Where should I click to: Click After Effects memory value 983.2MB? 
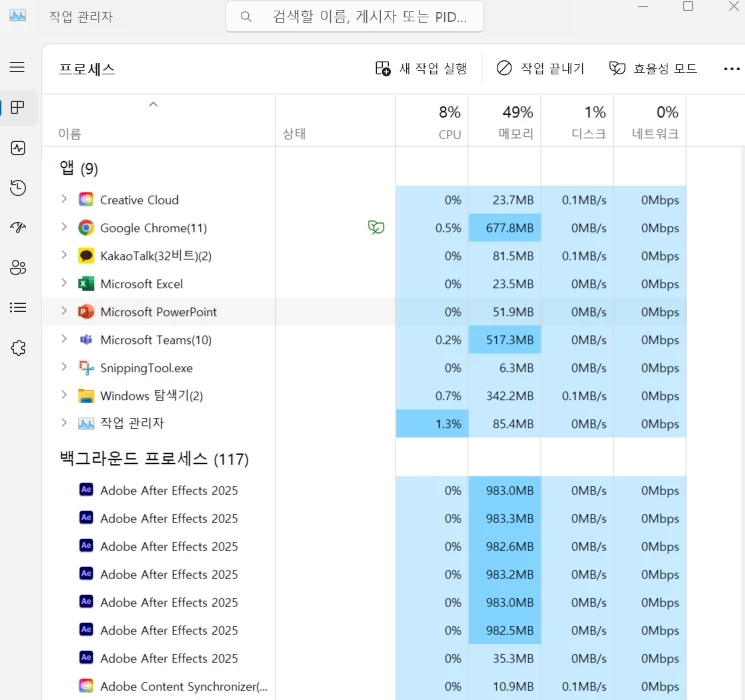[x=509, y=575]
